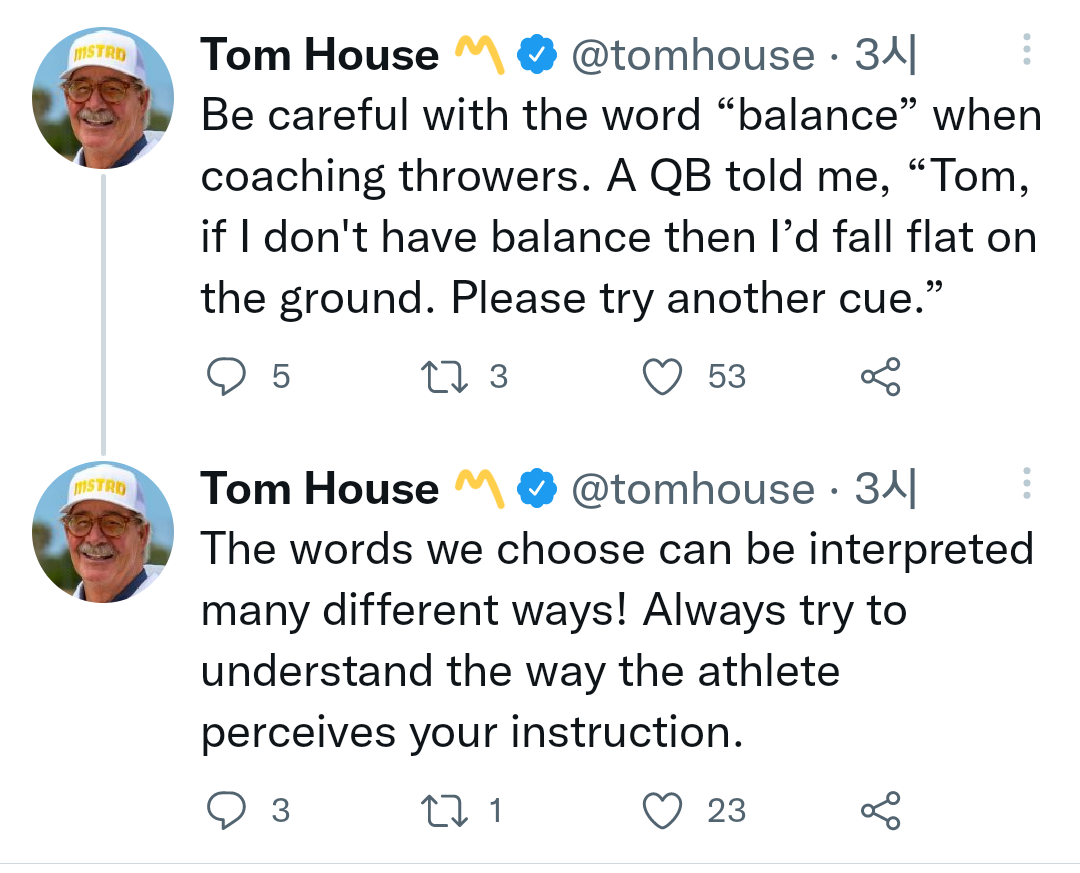Open the first tweet's 3시 timestamp
1080x873 pixels.
pos(886,54)
